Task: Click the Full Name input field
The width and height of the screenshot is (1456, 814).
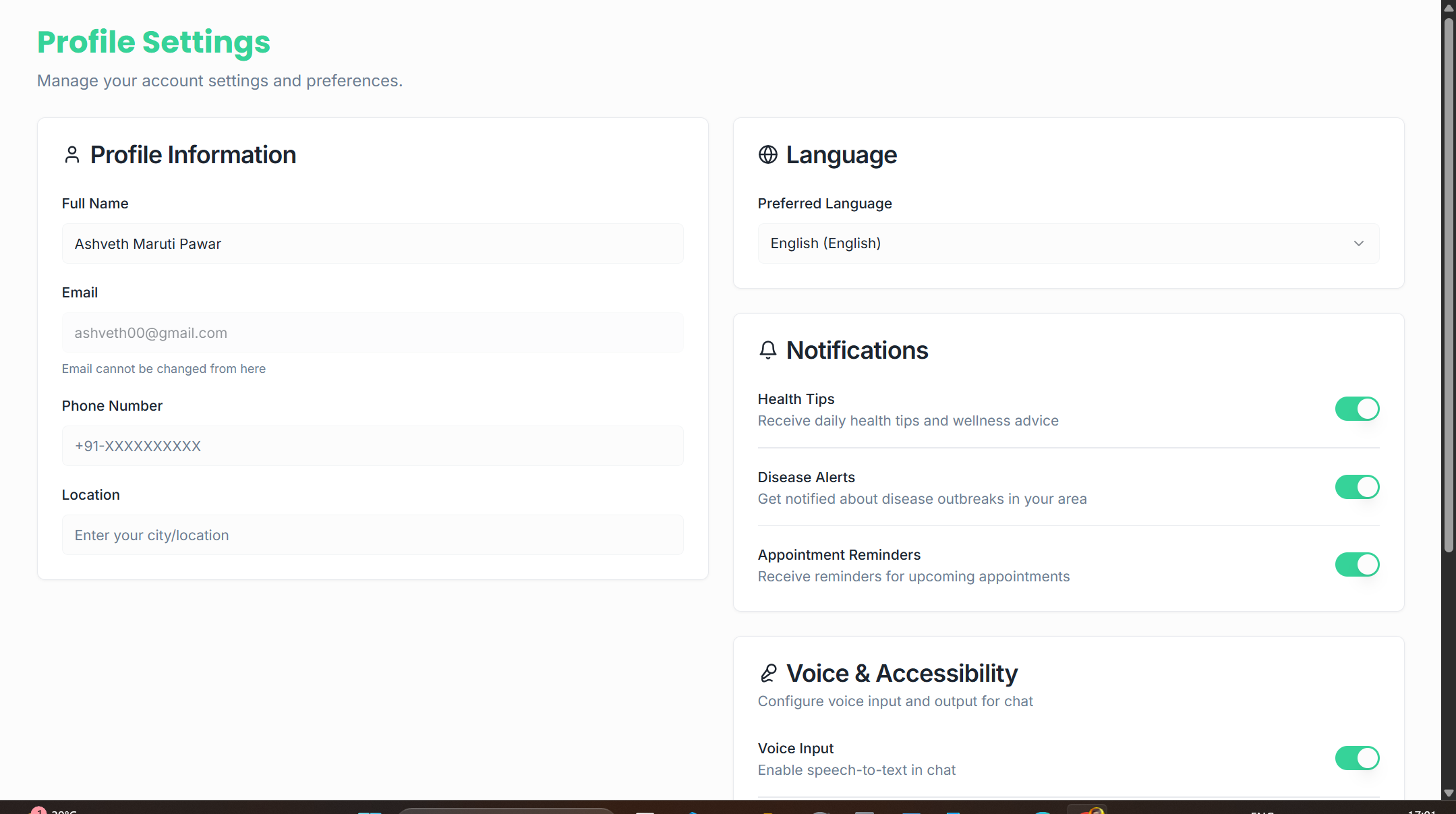Action: (372, 243)
